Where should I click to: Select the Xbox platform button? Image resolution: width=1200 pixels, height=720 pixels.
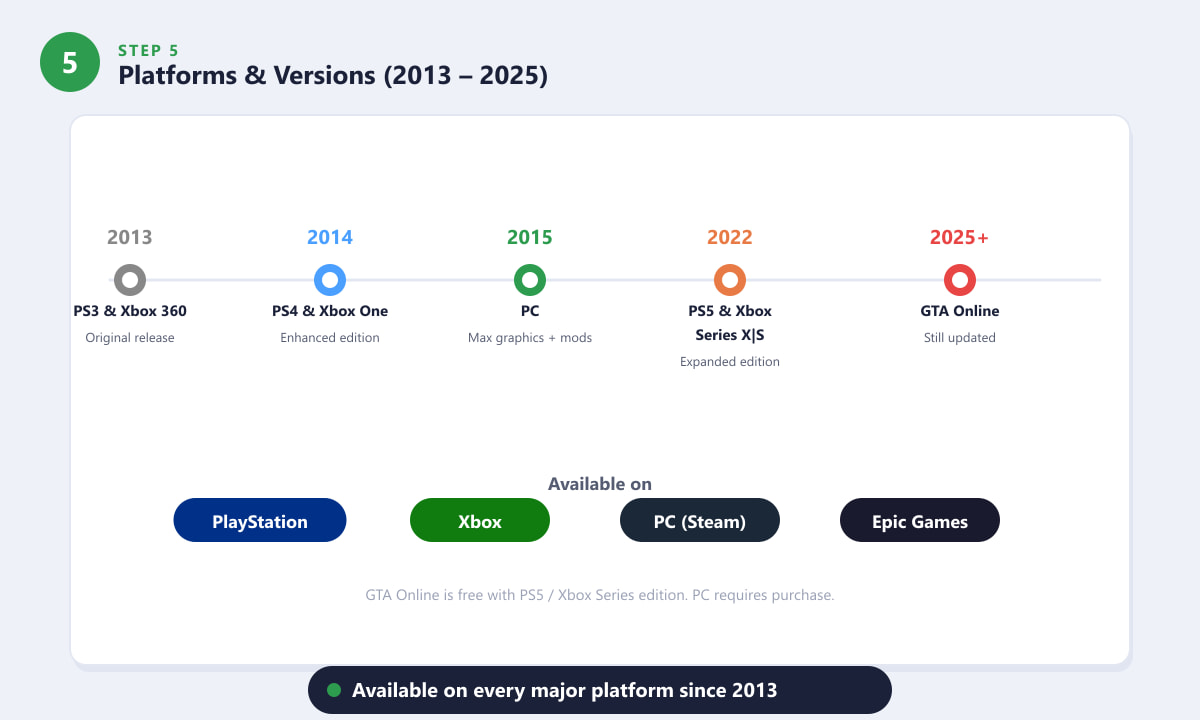(480, 520)
